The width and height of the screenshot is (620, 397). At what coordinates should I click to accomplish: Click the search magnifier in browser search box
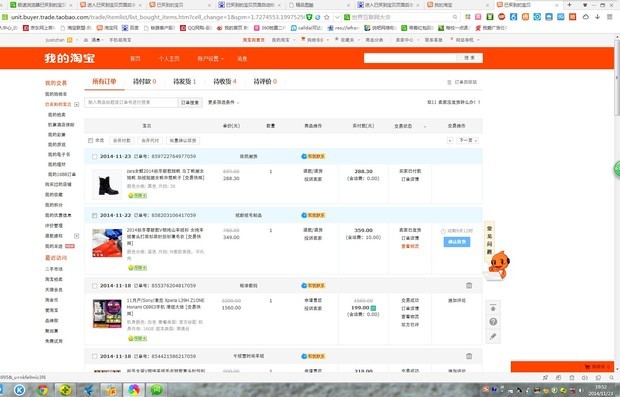455,17
